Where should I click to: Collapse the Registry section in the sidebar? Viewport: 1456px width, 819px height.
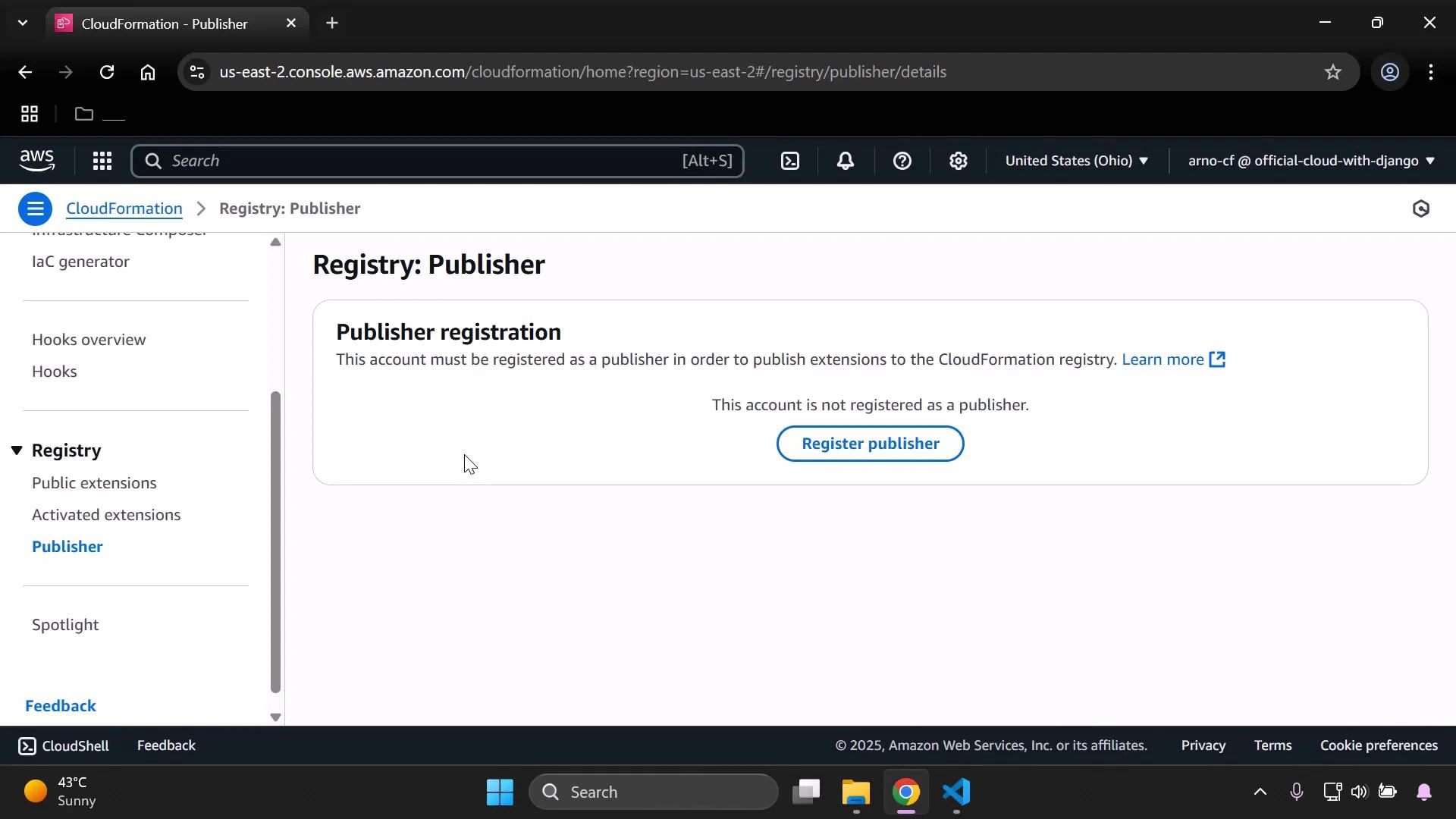coord(17,450)
